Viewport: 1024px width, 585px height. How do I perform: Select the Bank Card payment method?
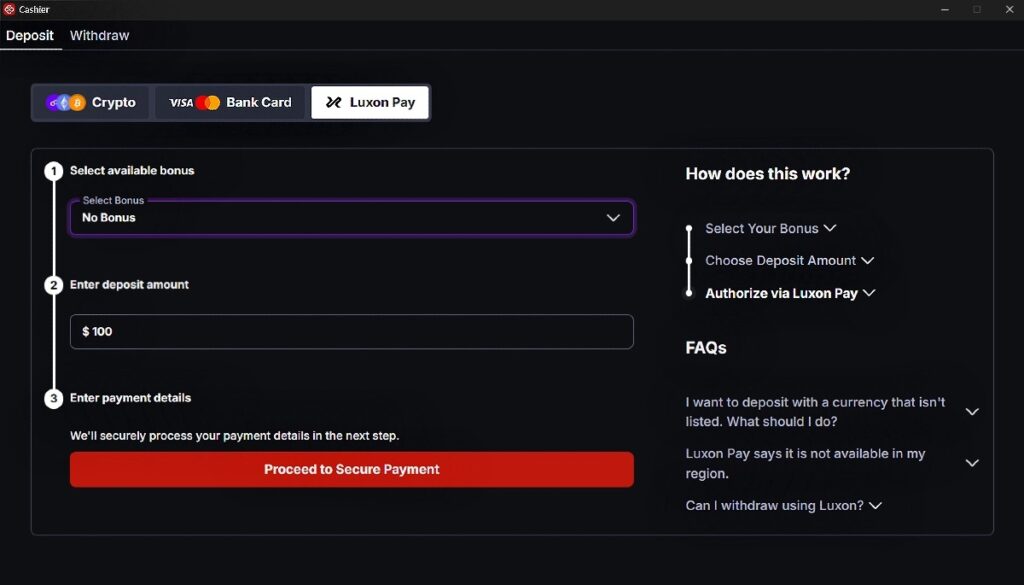[x=230, y=101]
